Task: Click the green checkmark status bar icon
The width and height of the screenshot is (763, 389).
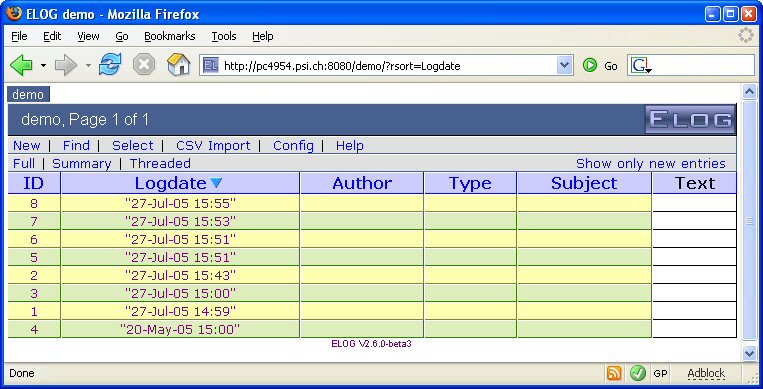Action: (637, 373)
